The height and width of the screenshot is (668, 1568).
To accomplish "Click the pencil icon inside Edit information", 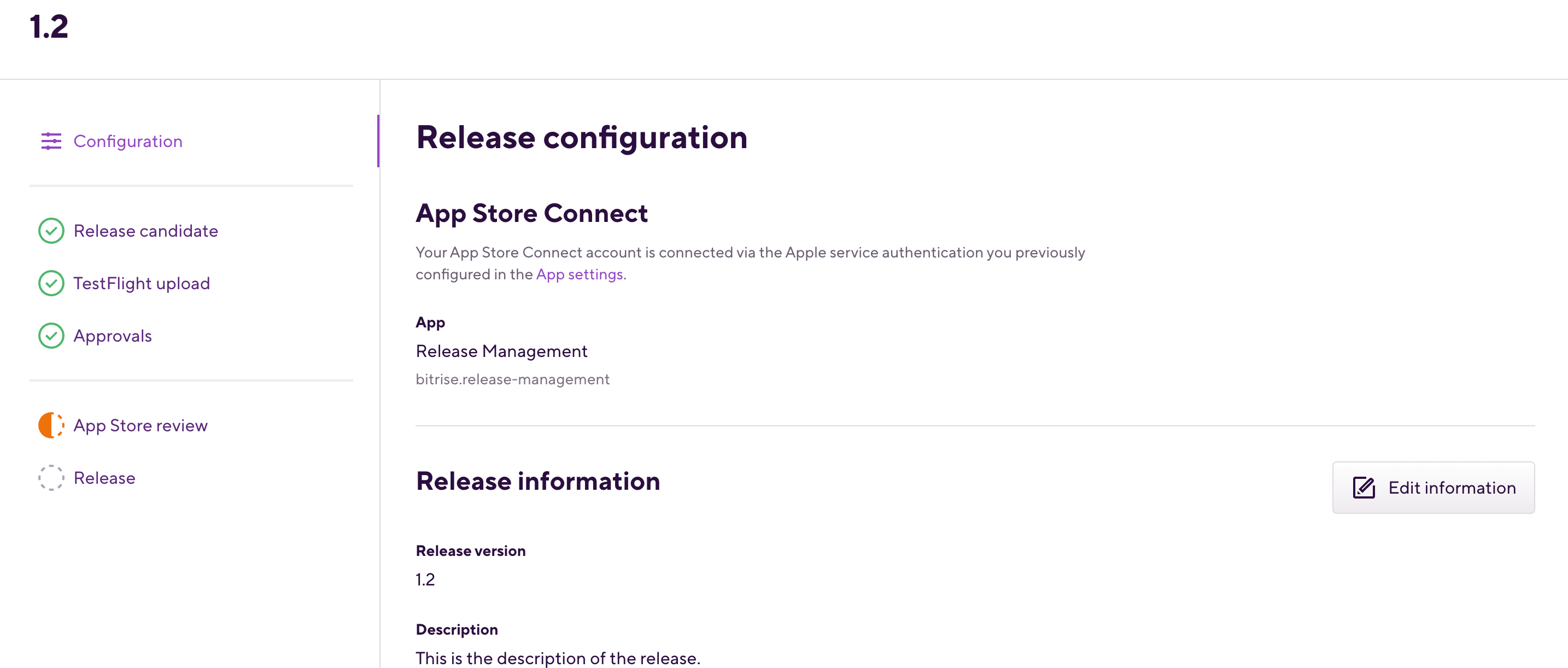I will point(1365,487).
